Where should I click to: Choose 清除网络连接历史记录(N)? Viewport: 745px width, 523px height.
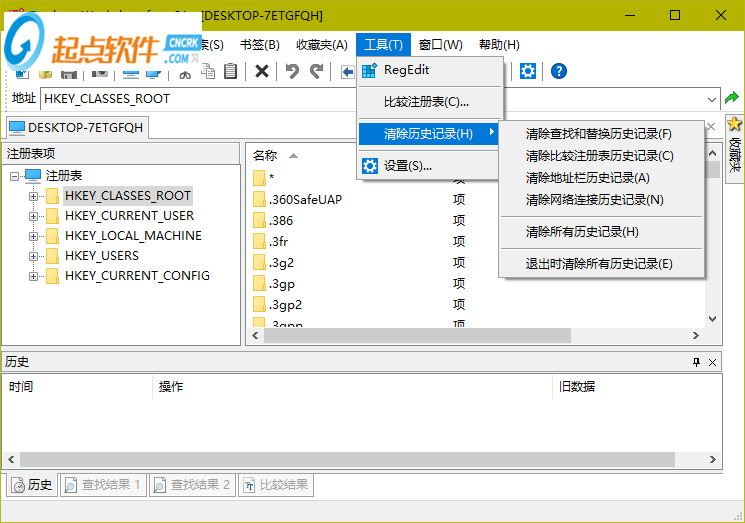pyautogui.click(x=602, y=200)
